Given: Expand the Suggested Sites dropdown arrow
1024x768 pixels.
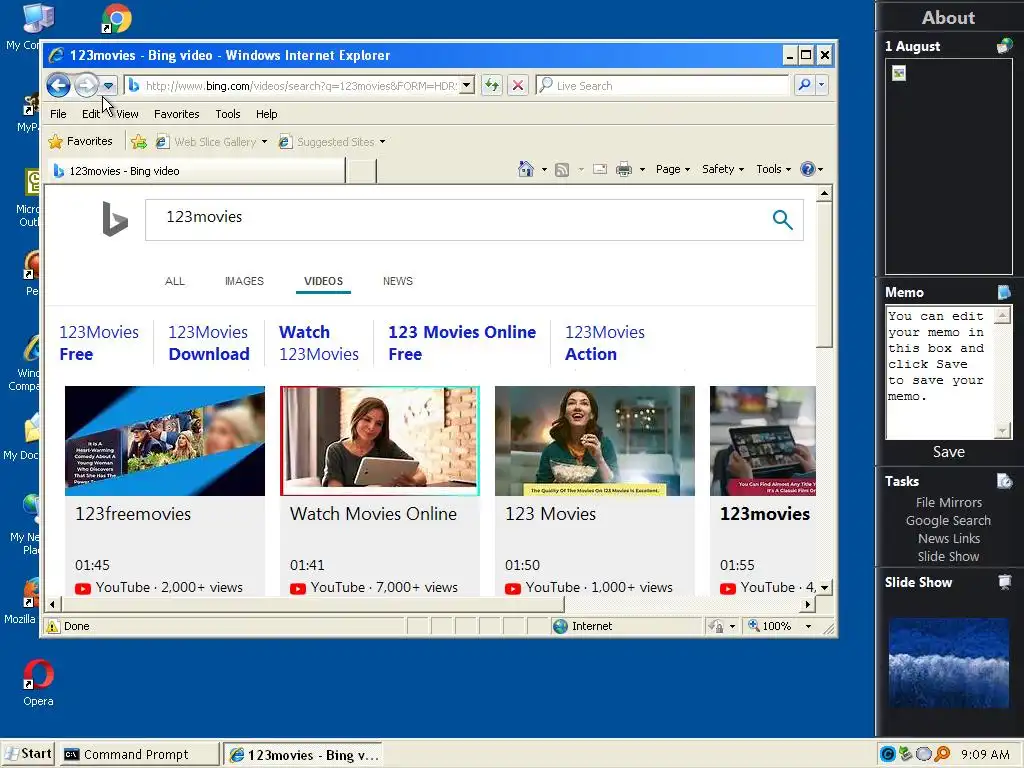Looking at the screenshot, I should (x=383, y=142).
